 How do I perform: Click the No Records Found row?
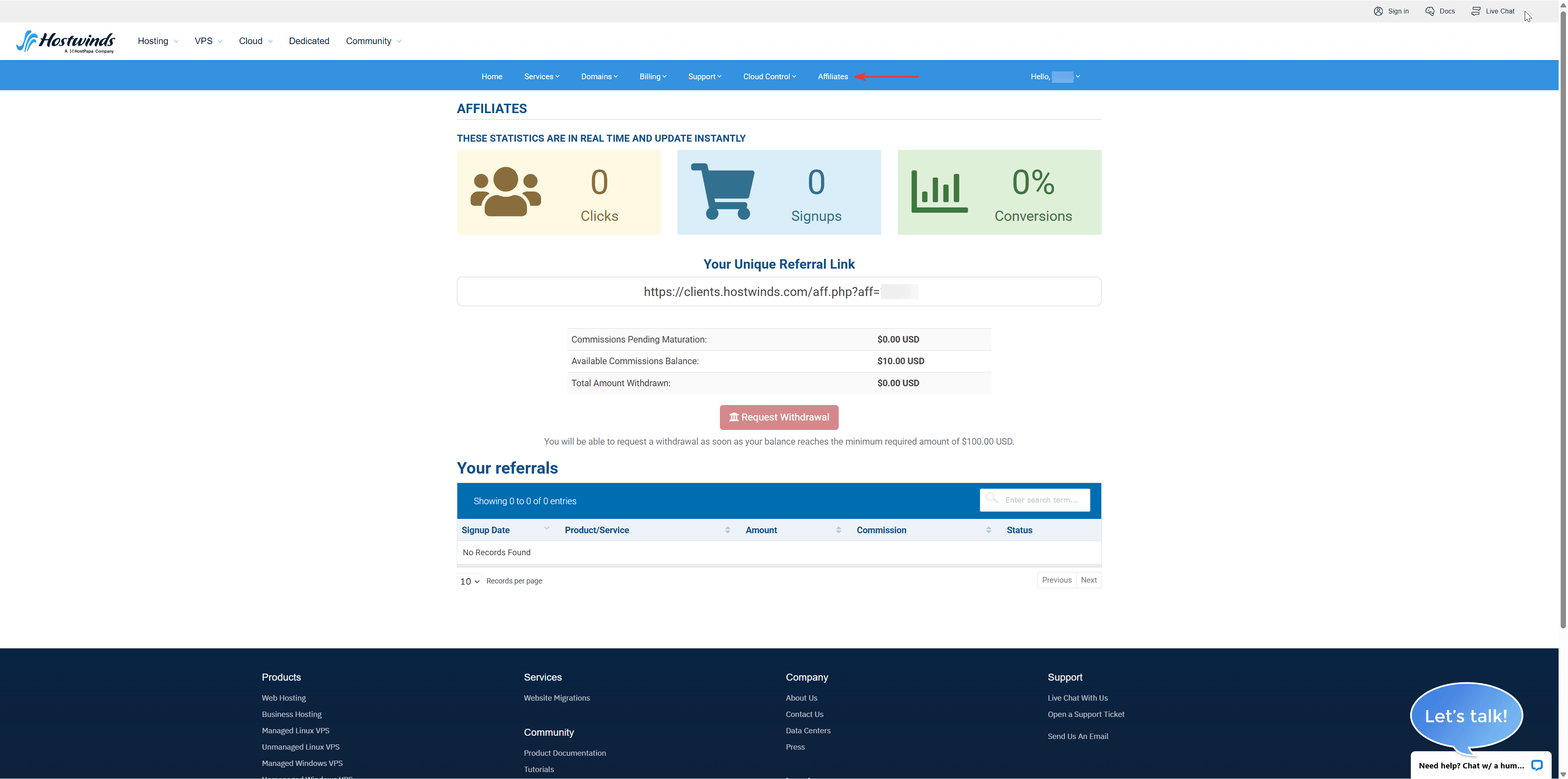[x=779, y=552]
